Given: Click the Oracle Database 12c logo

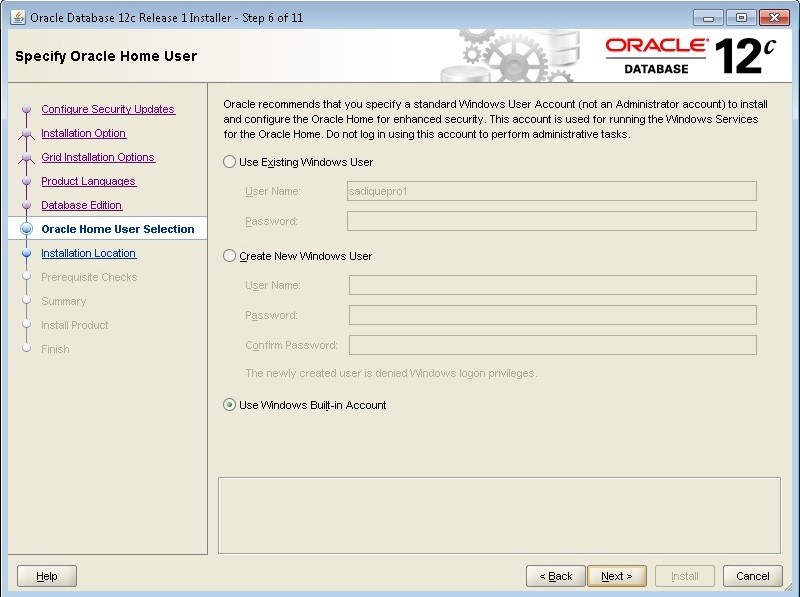Looking at the screenshot, I should (690, 56).
